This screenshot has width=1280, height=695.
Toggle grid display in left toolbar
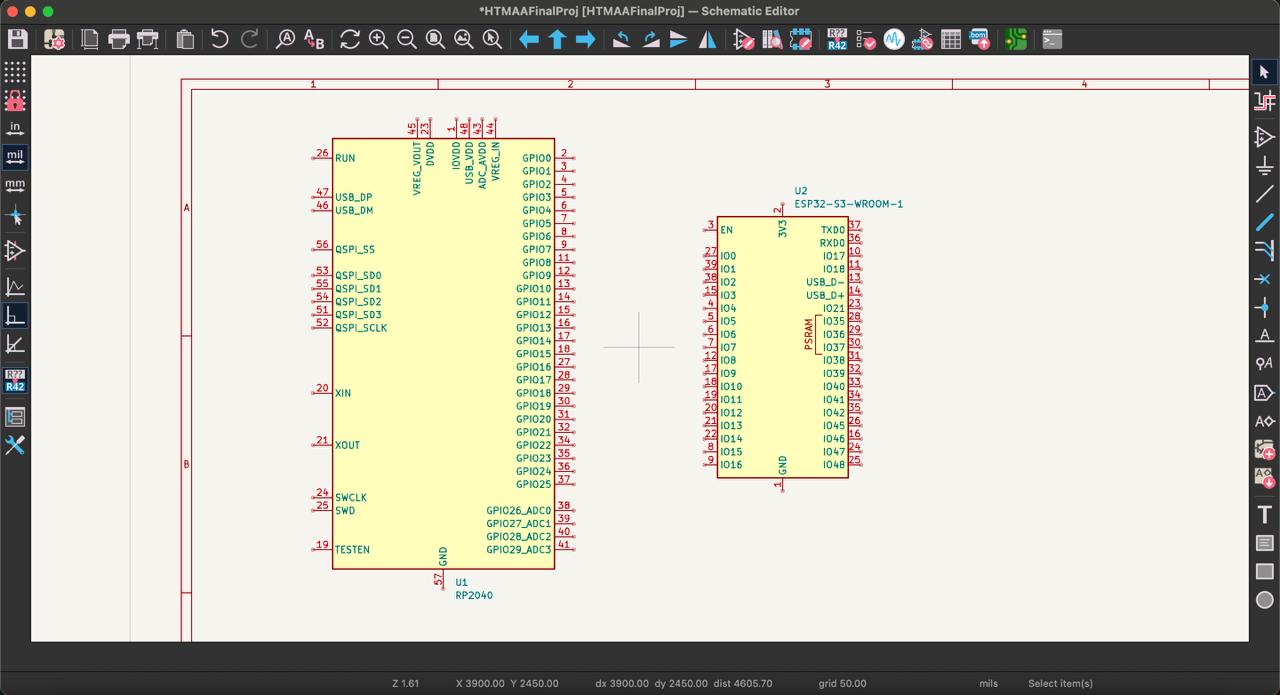15,72
